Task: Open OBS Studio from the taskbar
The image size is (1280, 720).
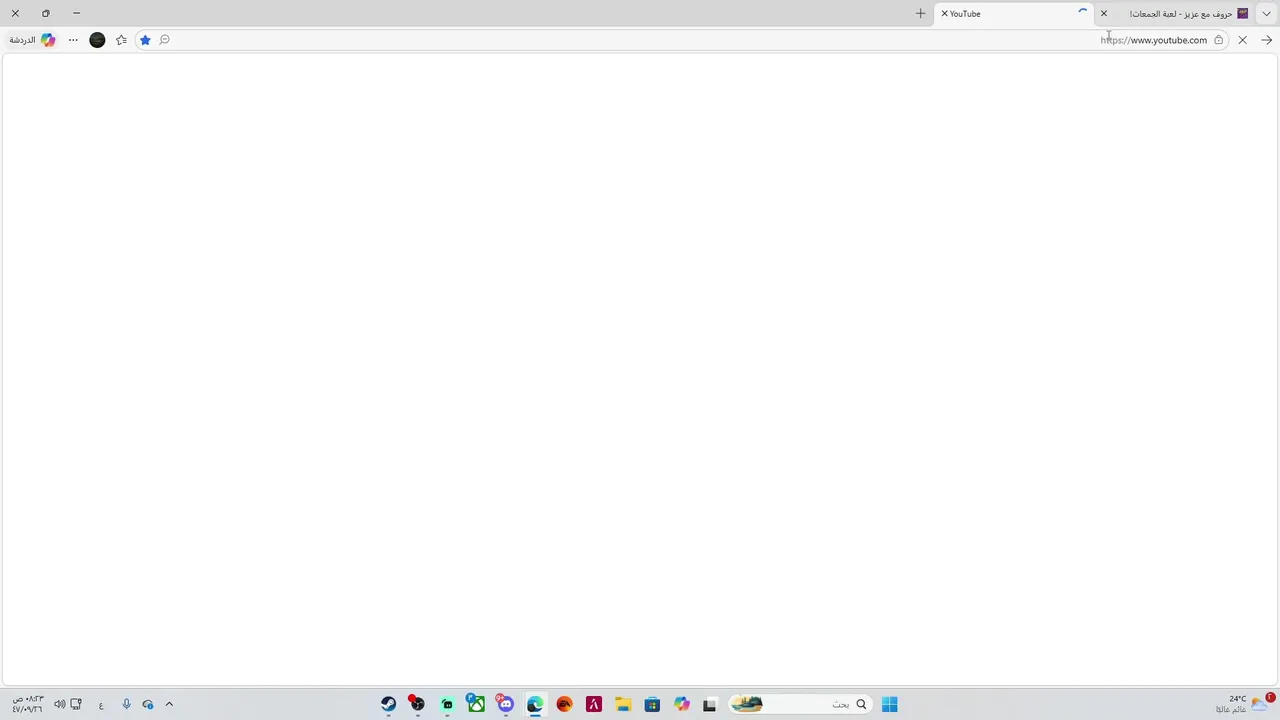Action: 417,704
